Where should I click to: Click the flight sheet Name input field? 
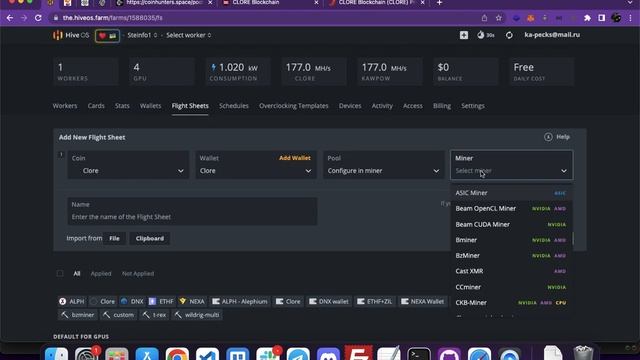point(192,211)
